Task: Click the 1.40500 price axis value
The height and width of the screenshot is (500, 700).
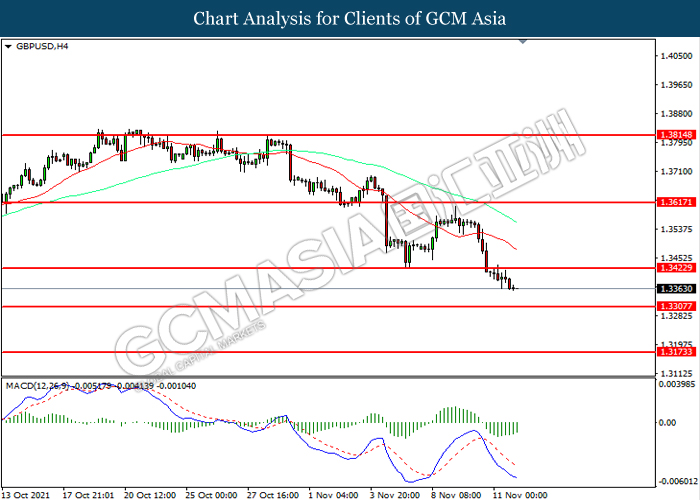Action: (x=676, y=56)
